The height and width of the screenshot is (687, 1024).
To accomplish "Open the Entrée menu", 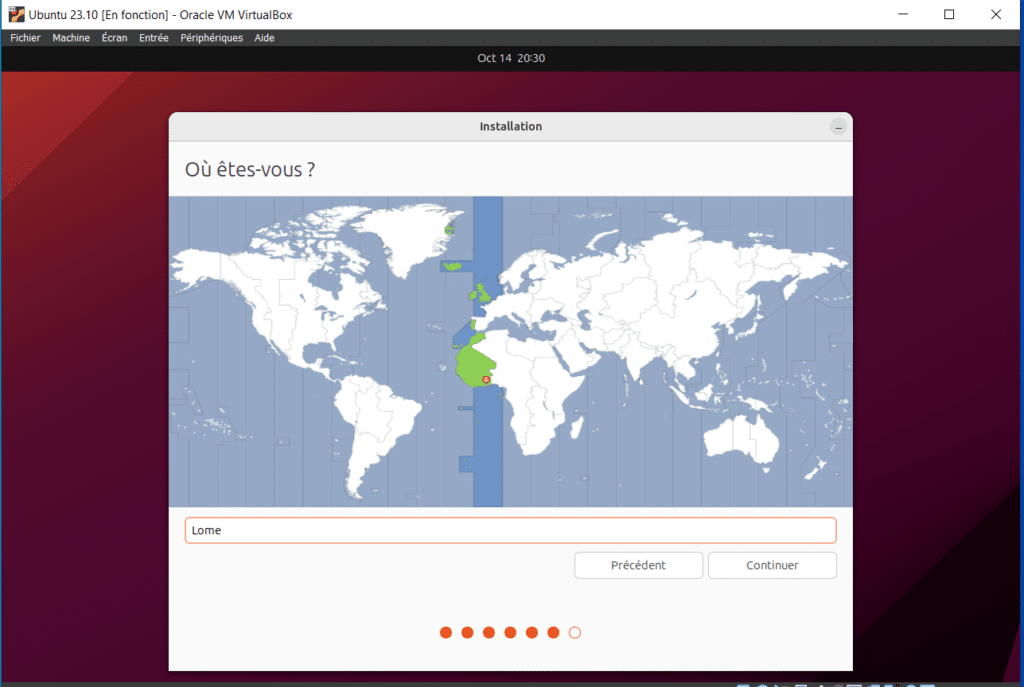I will (153, 38).
